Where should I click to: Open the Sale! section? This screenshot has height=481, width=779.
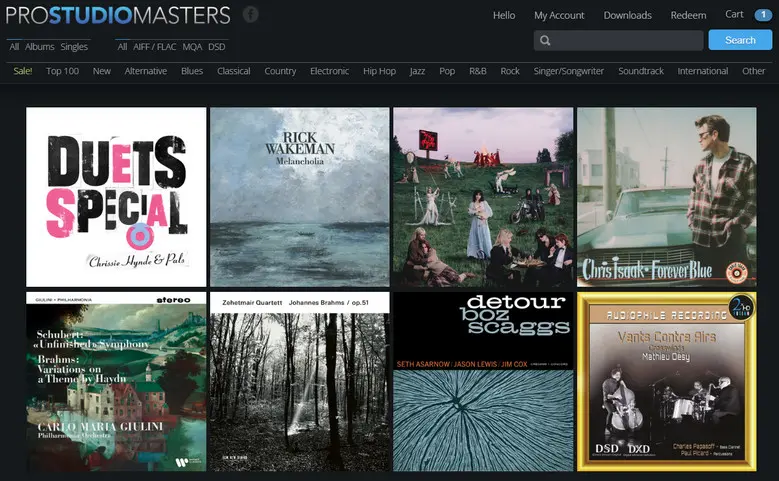coord(23,71)
